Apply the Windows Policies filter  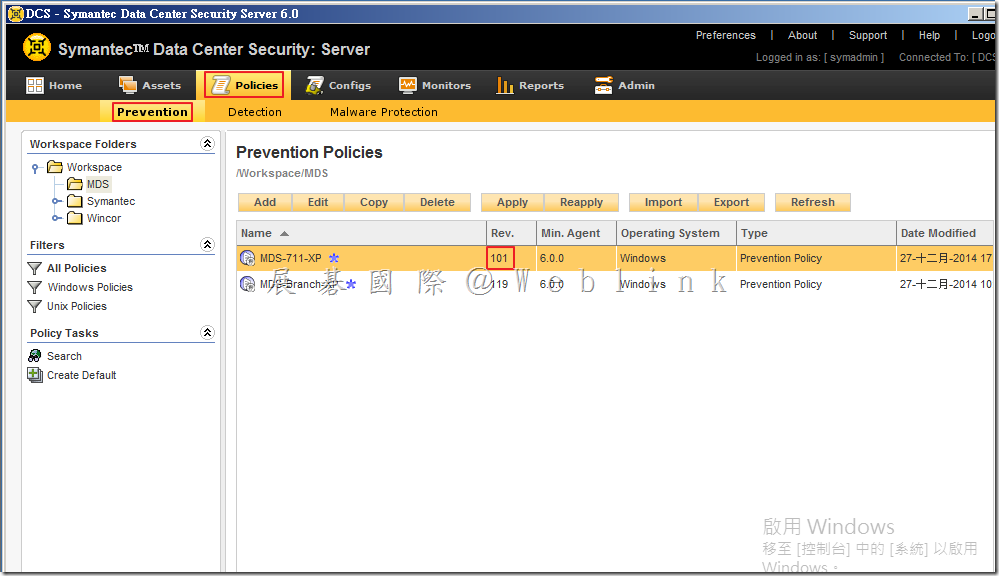click(x=90, y=287)
